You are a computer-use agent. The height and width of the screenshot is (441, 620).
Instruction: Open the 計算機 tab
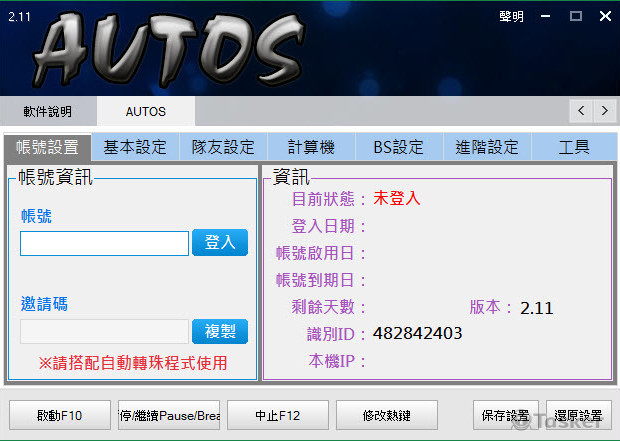point(312,147)
